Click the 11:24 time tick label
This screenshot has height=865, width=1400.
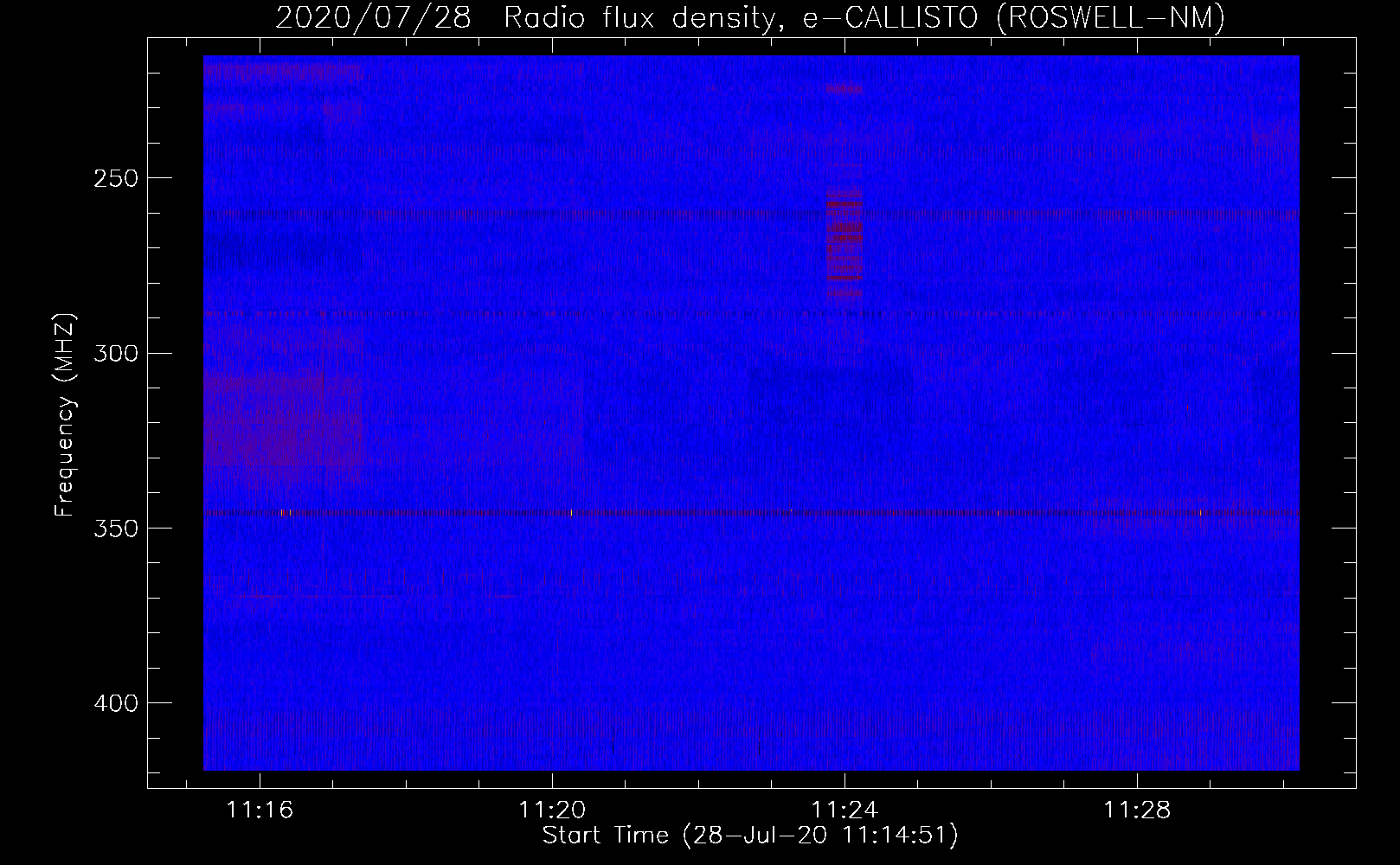pyautogui.click(x=844, y=811)
